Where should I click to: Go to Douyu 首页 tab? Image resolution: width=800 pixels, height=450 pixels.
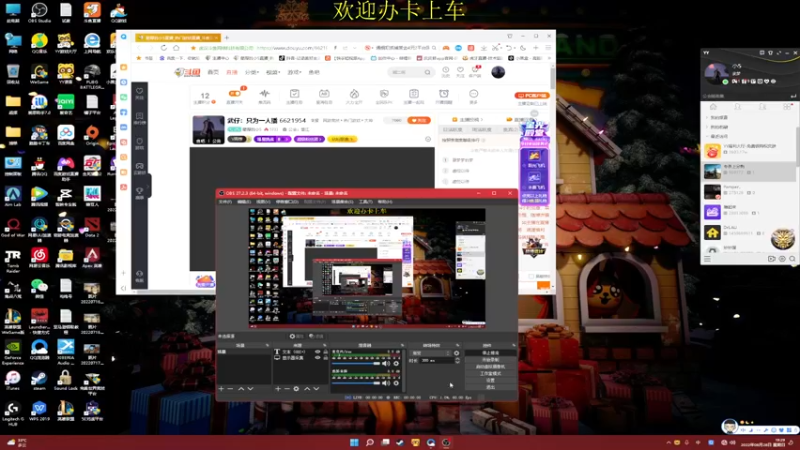tap(213, 72)
